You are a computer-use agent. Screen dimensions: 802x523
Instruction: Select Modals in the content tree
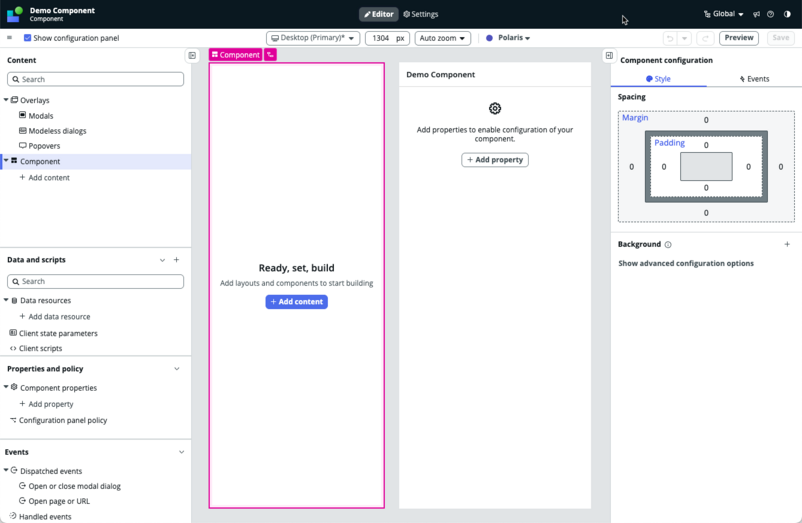(x=40, y=116)
